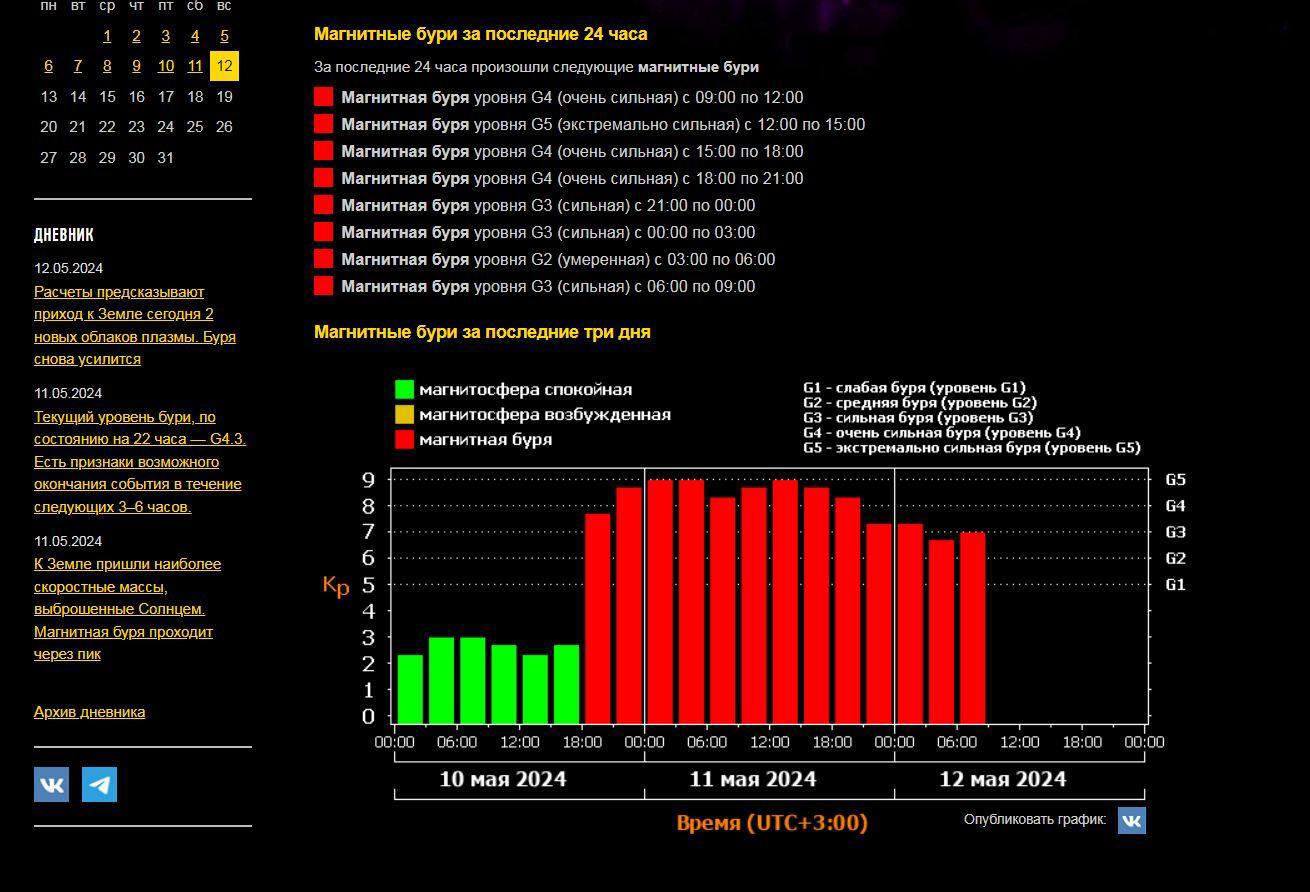
Task: Click the yellow legend square for excited magnetosphere
Action: [404, 415]
